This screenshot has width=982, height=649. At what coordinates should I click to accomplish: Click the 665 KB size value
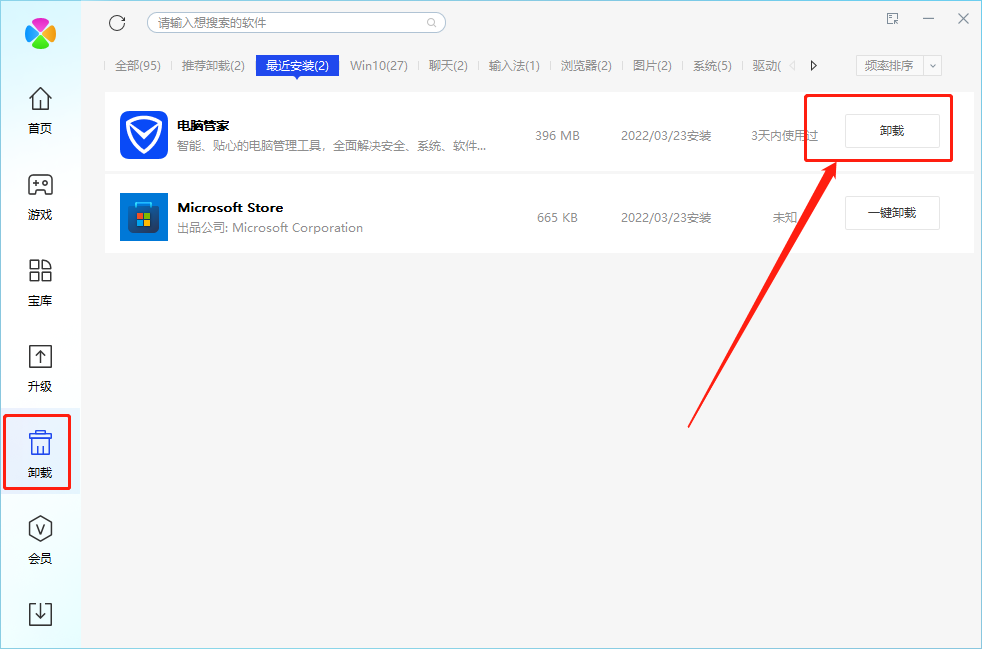pyautogui.click(x=557, y=217)
